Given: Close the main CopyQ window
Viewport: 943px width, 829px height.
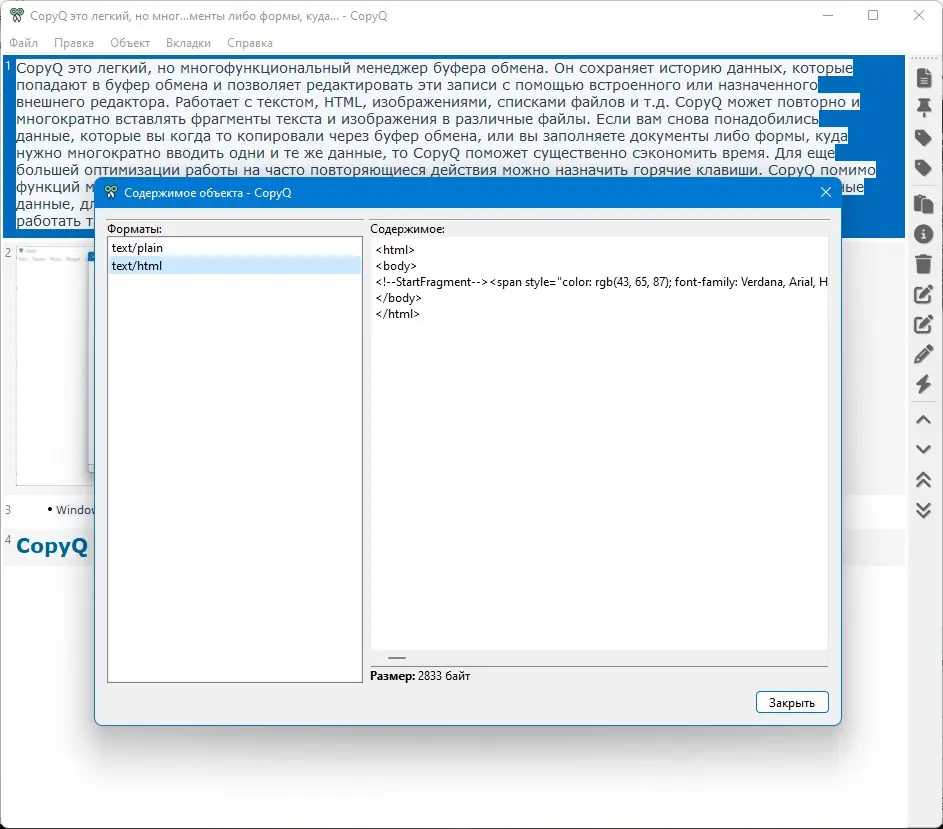Looking at the screenshot, I should click(x=919, y=15).
